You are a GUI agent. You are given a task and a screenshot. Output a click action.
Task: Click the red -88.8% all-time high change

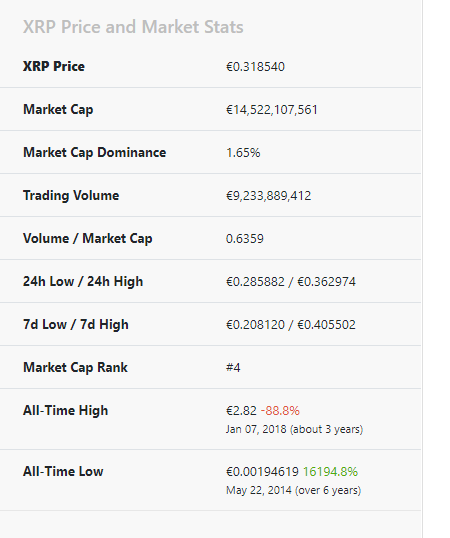coord(280,411)
